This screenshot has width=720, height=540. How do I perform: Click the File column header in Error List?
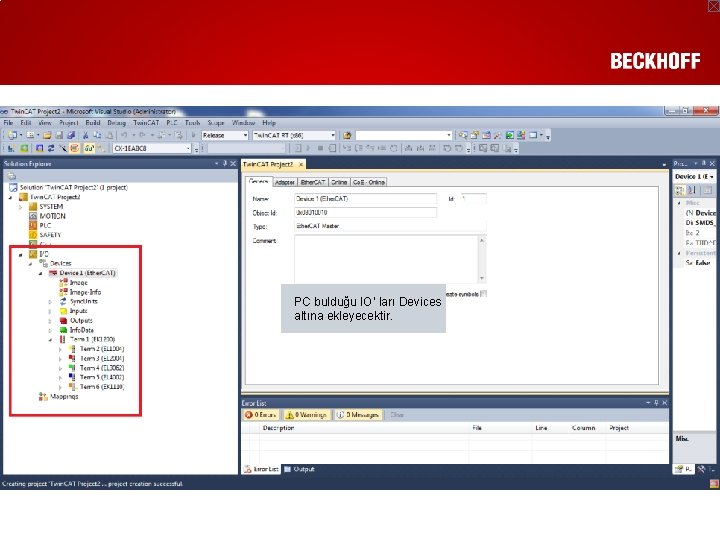click(477, 428)
